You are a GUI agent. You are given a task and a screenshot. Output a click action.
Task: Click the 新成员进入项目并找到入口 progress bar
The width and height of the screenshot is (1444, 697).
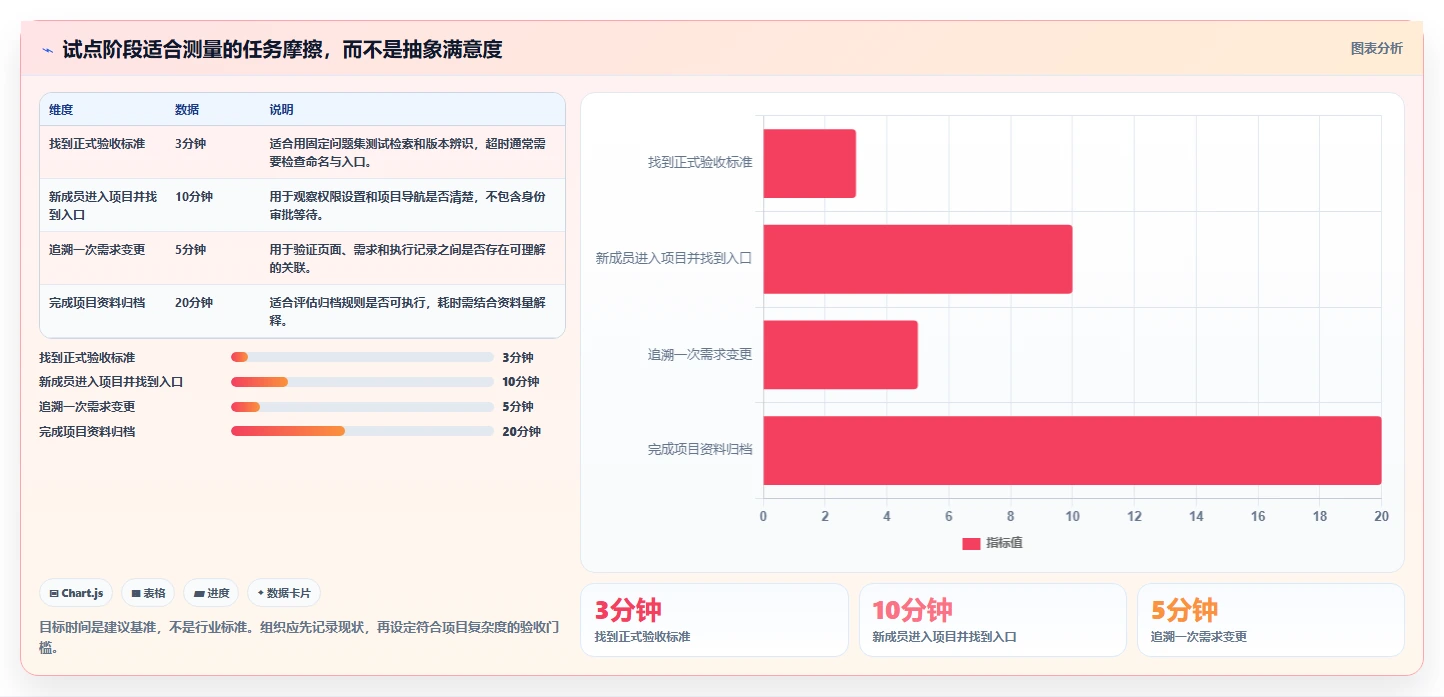pos(362,382)
